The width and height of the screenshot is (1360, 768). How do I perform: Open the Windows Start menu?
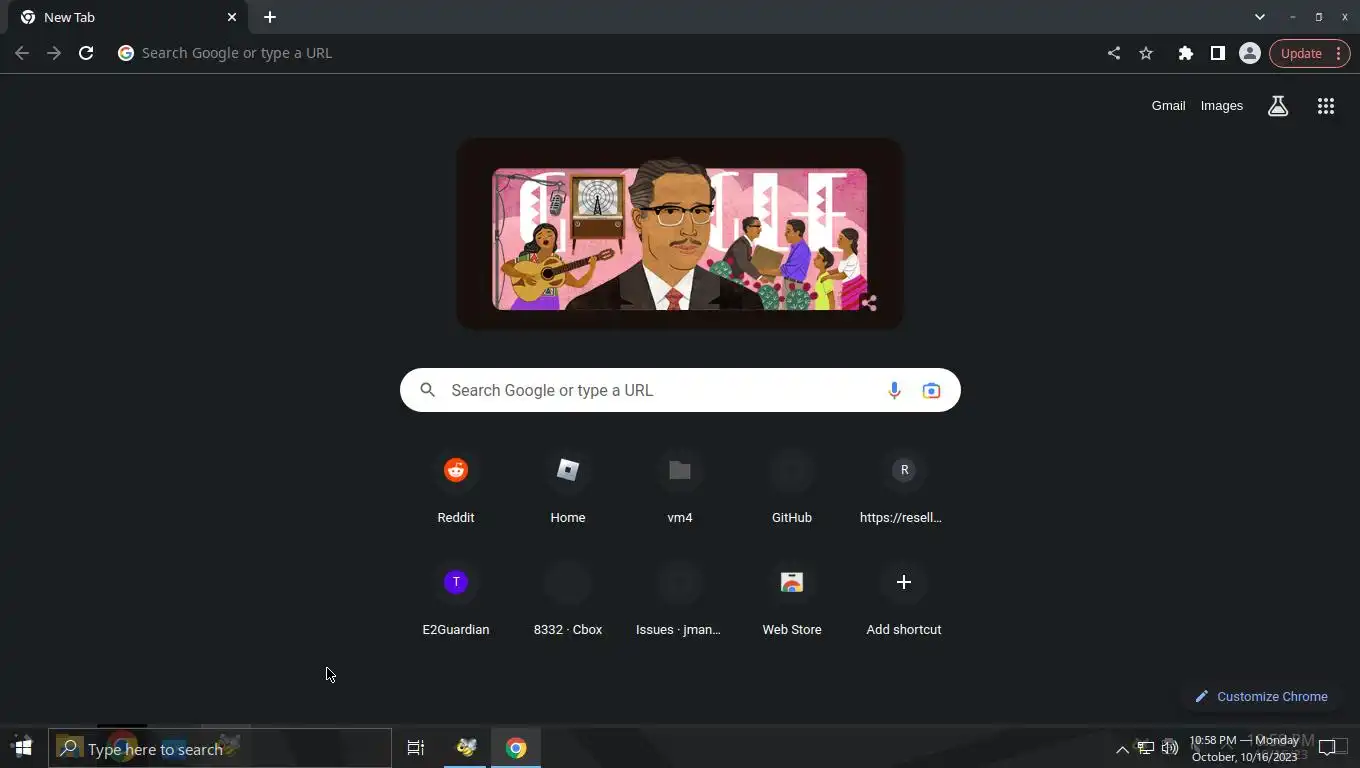[23, 747]
